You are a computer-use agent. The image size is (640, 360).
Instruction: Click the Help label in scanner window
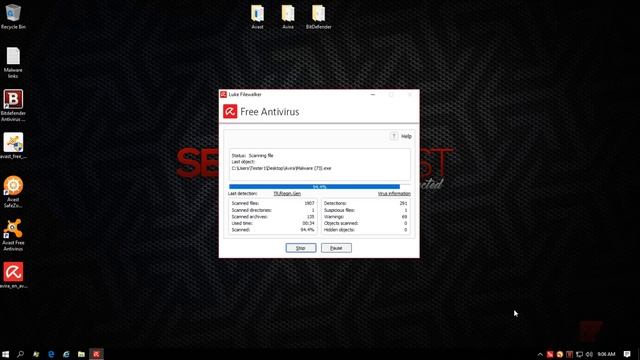pos(406,136)
